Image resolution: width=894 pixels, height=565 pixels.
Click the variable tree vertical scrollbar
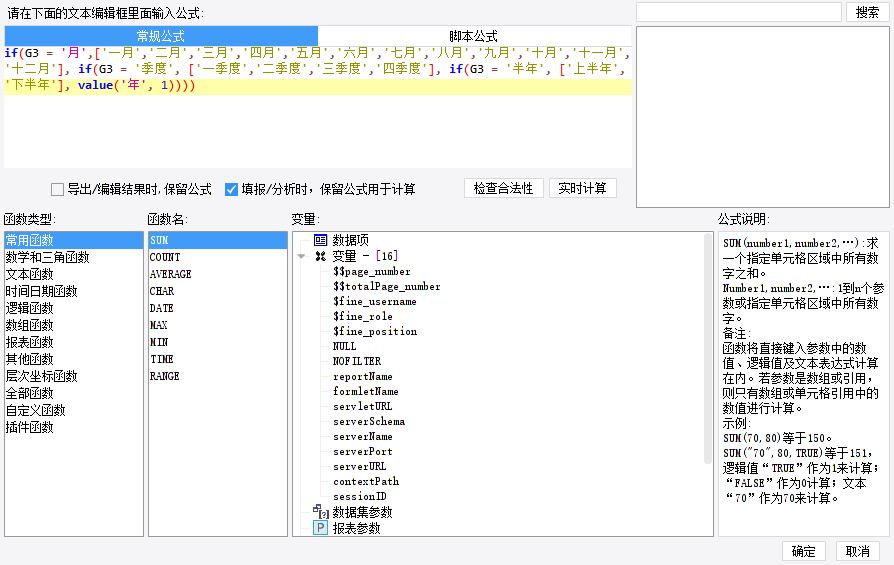click(x=709, y=348)
